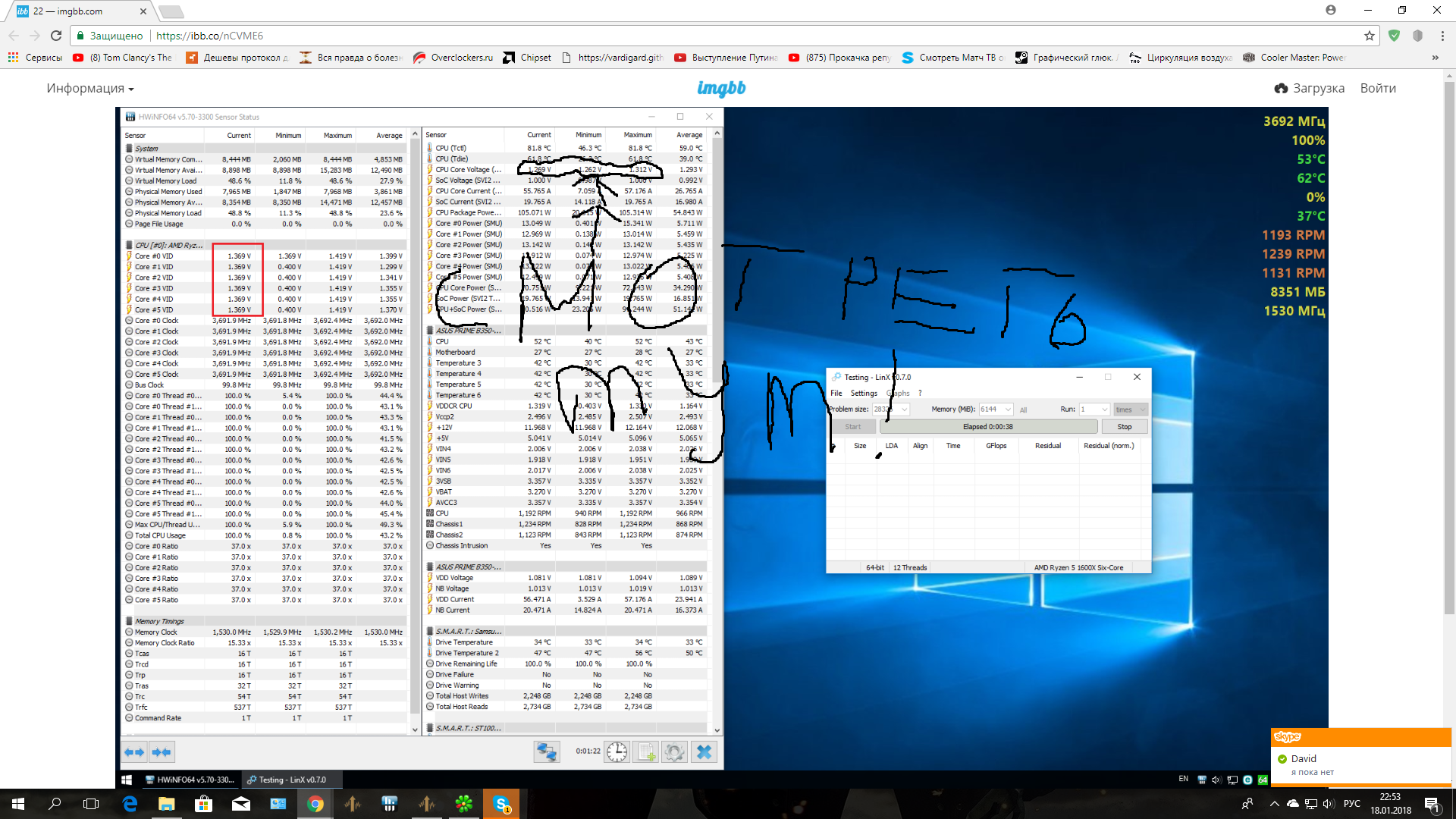Screen dimensions: 1456x819
Task: Open Skype from the taskbar
Action: (501, 804)
